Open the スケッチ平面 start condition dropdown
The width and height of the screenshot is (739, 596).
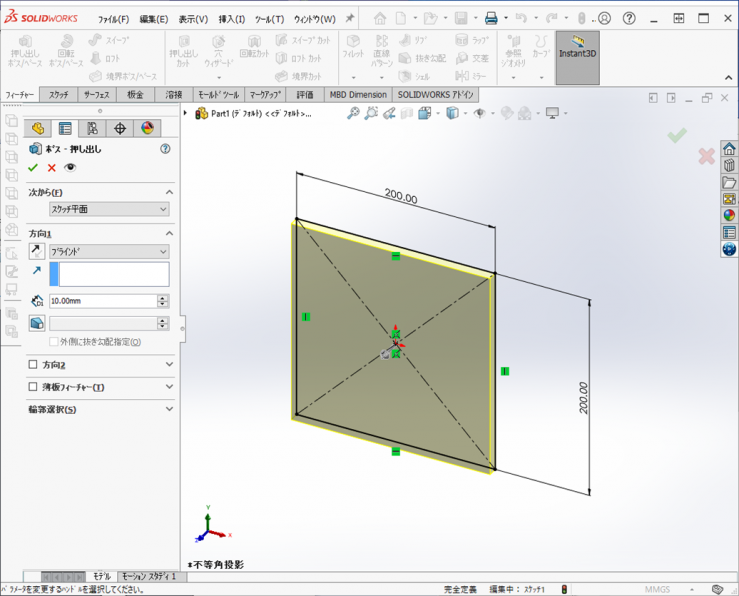tap(109, 209)
